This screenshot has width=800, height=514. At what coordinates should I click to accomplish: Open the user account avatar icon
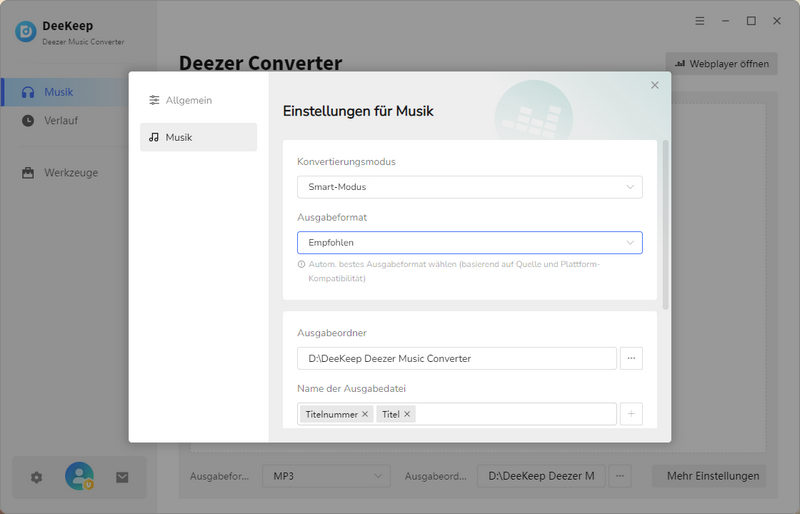(80, 476)
